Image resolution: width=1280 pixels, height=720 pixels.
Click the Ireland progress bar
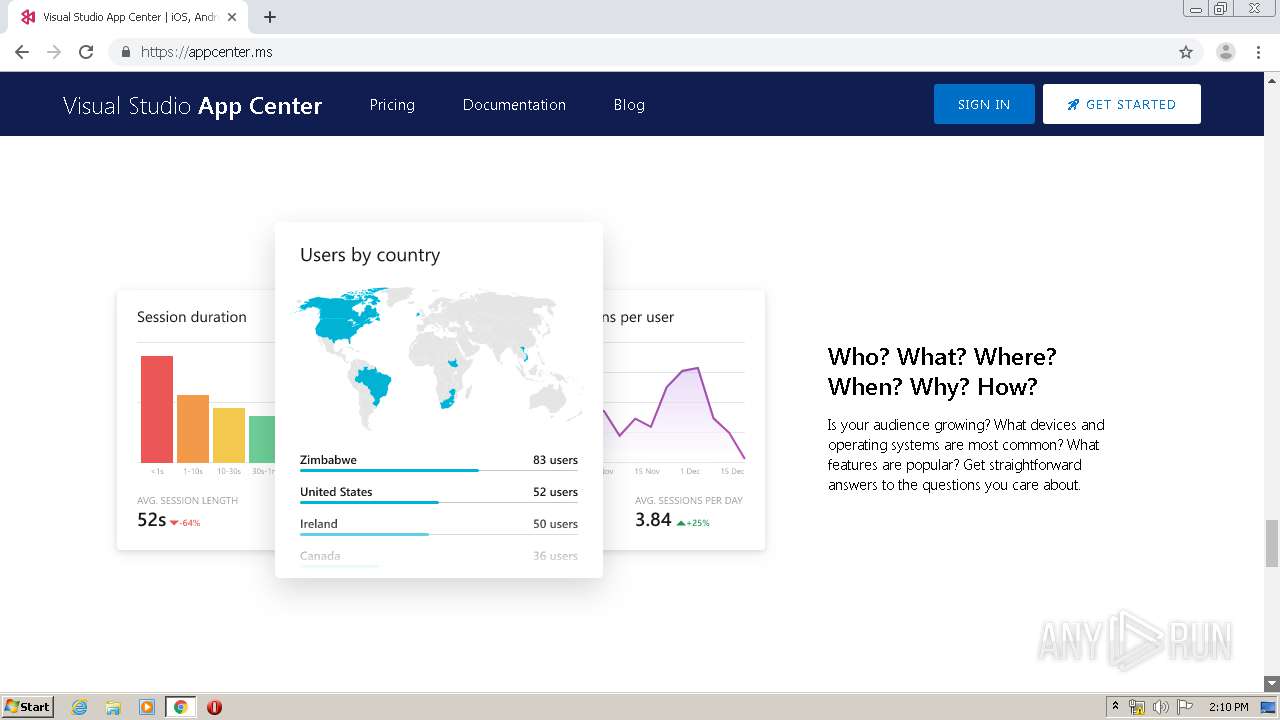tap(439, 534)
